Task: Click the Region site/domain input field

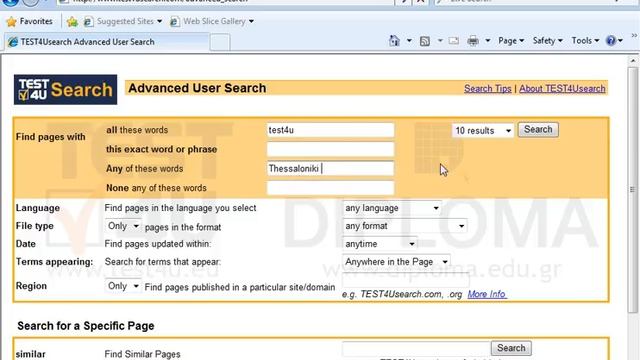Action: 406,280
